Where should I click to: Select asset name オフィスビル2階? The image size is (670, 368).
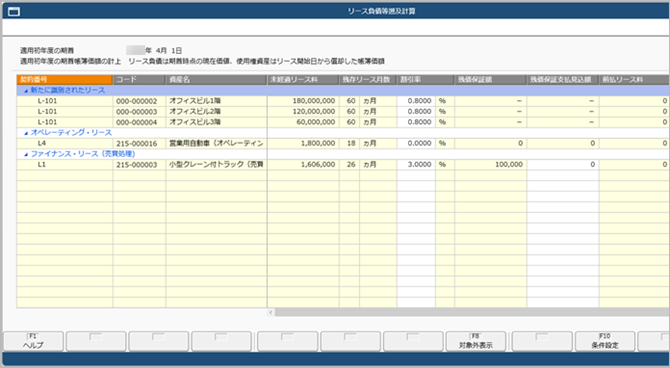pos(216,112)
